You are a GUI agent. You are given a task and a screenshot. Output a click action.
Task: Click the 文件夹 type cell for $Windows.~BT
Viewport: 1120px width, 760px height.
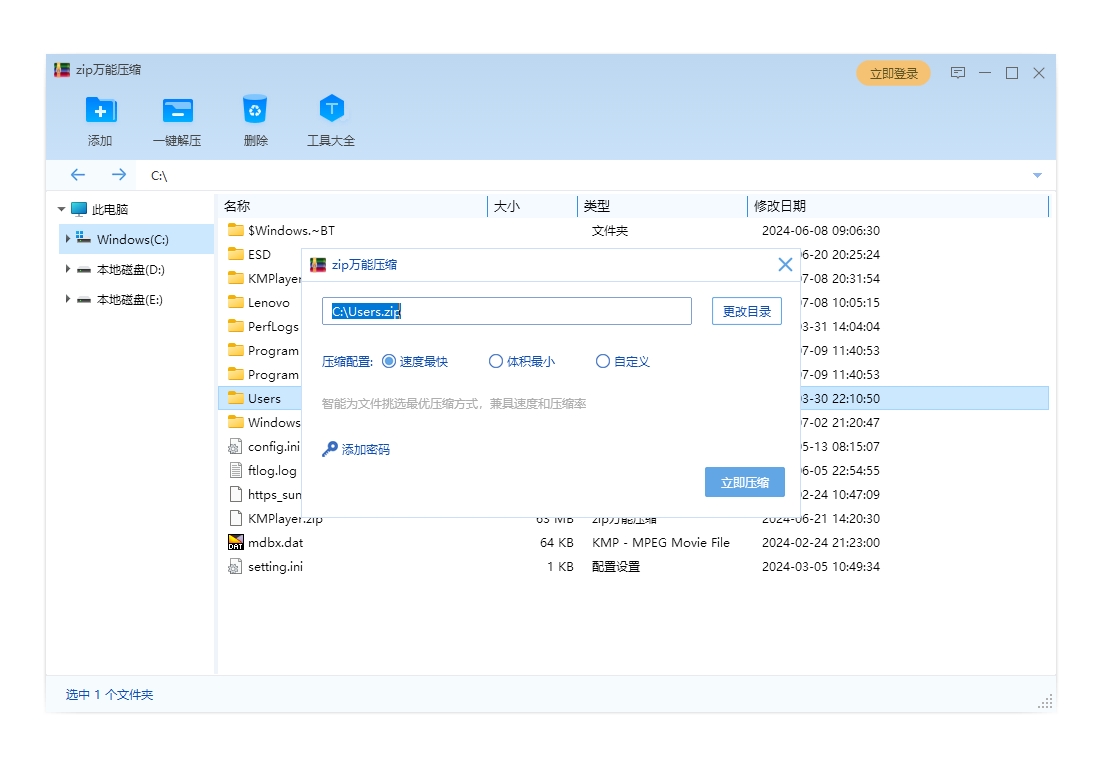pos(610,231)
